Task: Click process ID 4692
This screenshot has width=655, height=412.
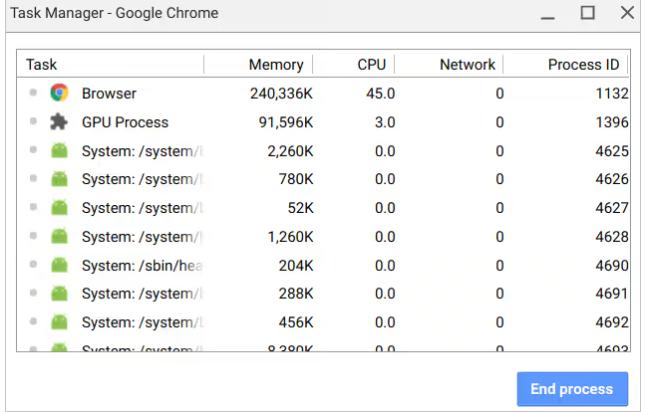Action: click(612, 323)
